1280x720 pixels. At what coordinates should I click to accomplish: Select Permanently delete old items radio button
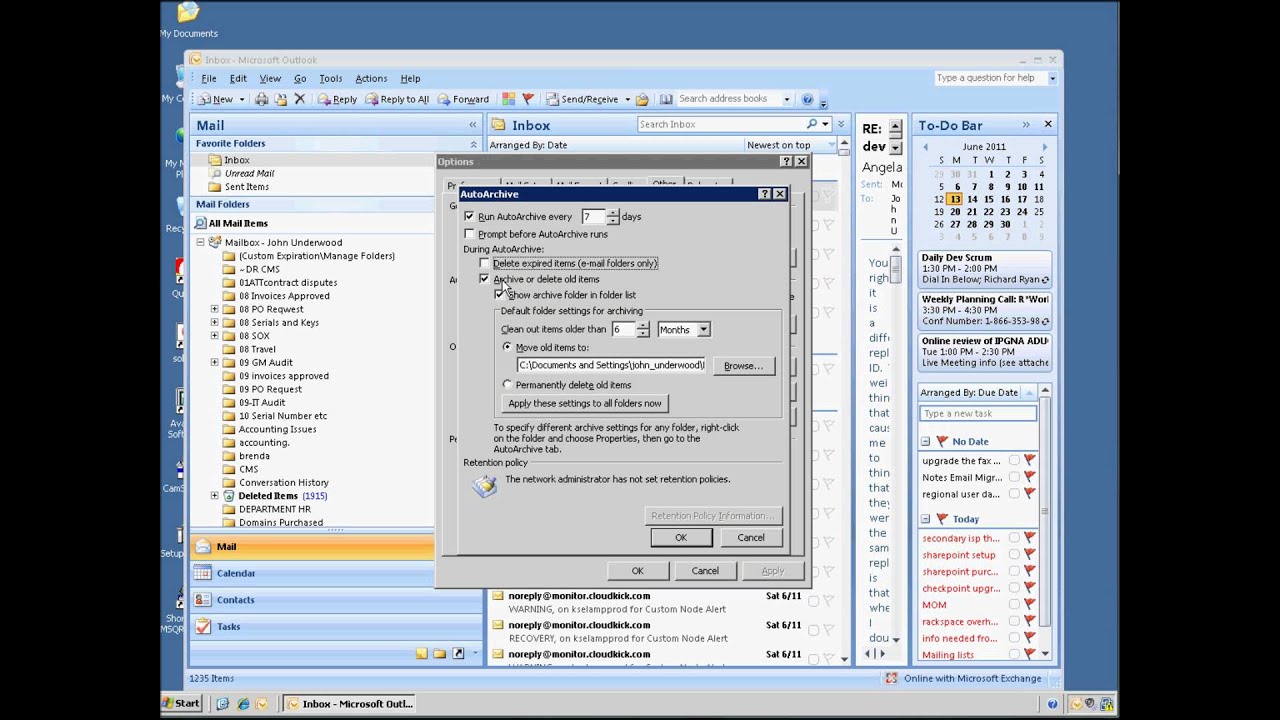coord(507,385)
